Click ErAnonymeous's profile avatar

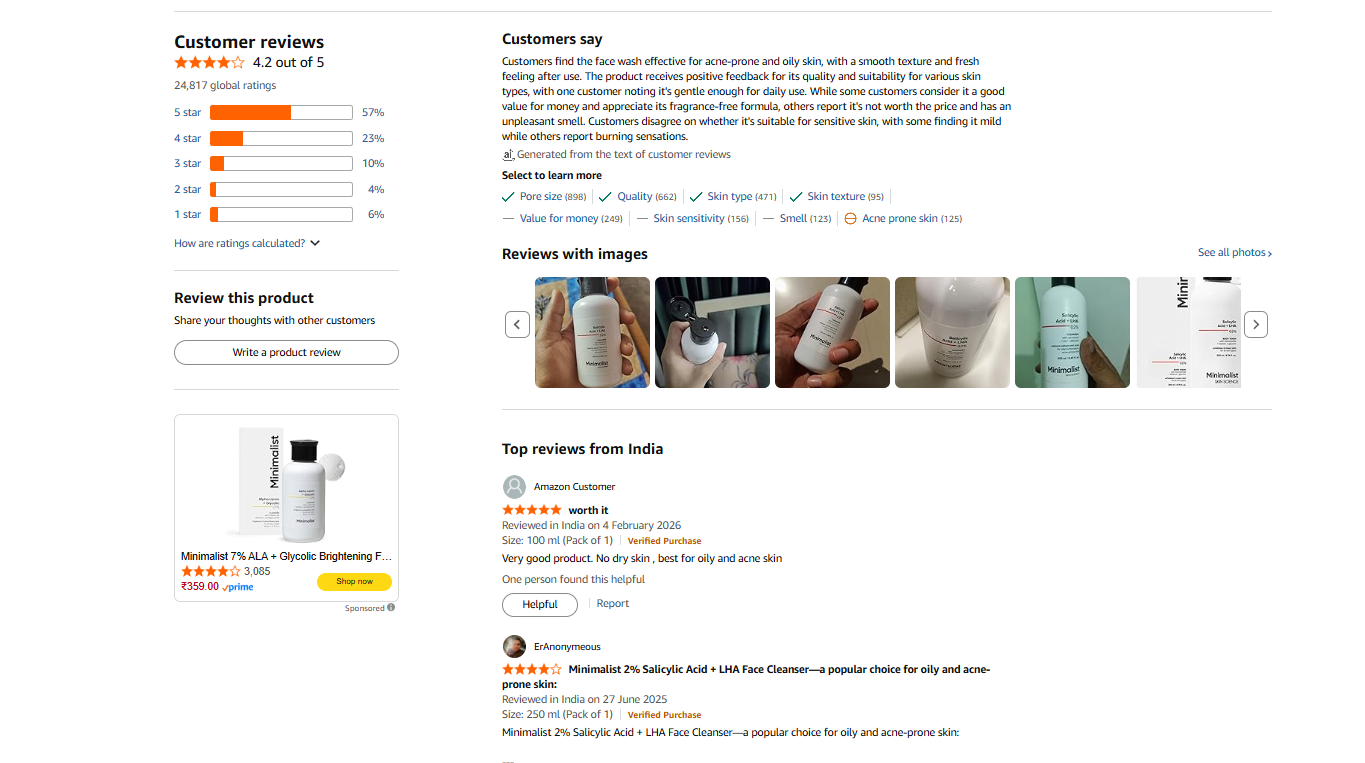click(x=514, y=646)
